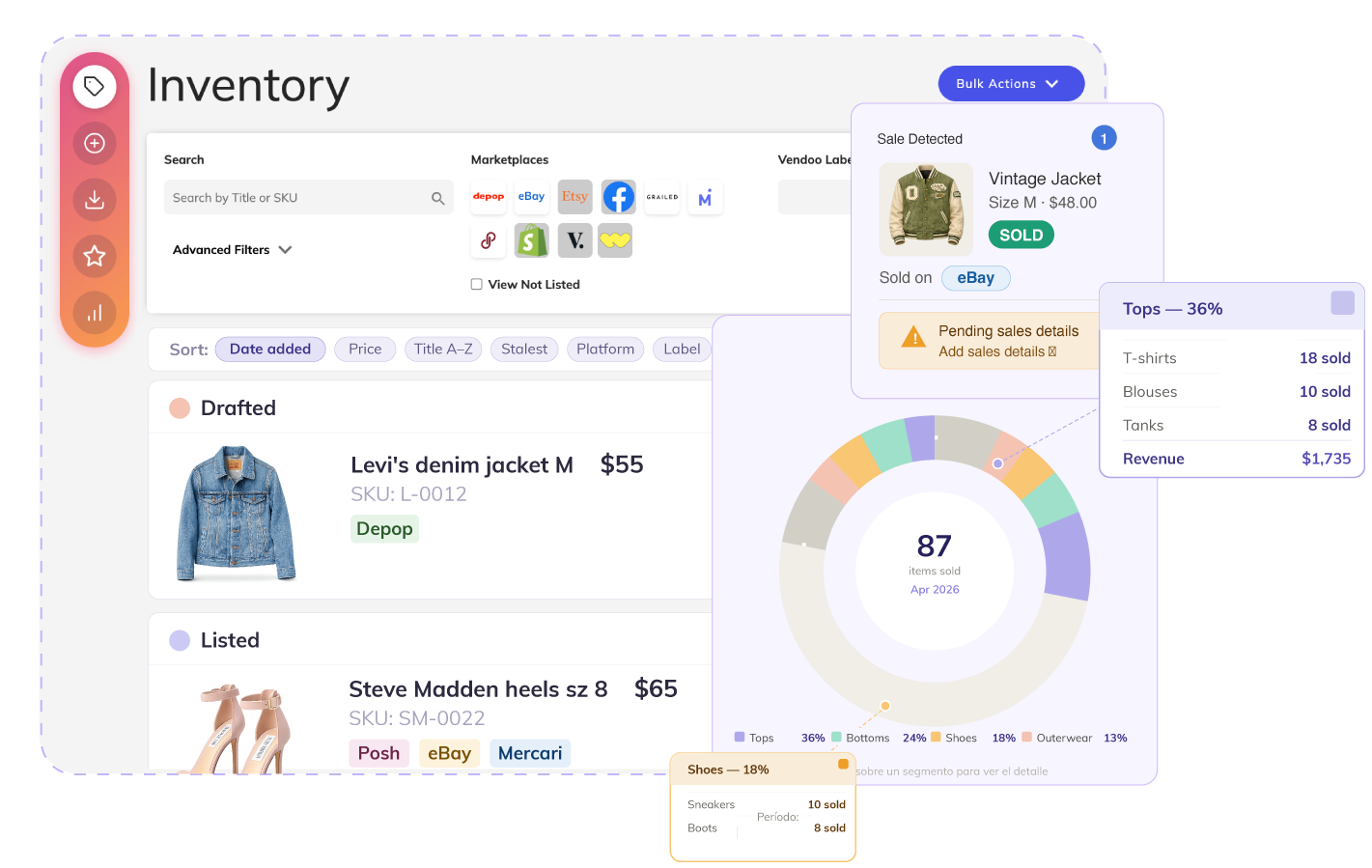The height and width of the screenshot is (868, 1372).
Task: Sort by Label
Action: (682, 349)
